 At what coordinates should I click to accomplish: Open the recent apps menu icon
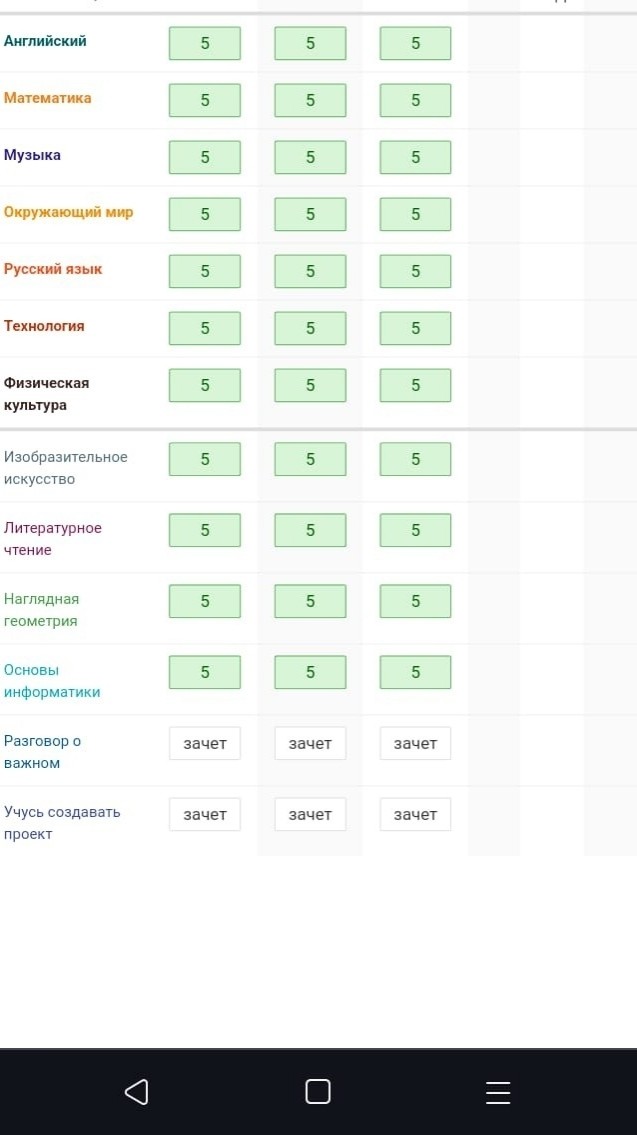(498, 1092)
